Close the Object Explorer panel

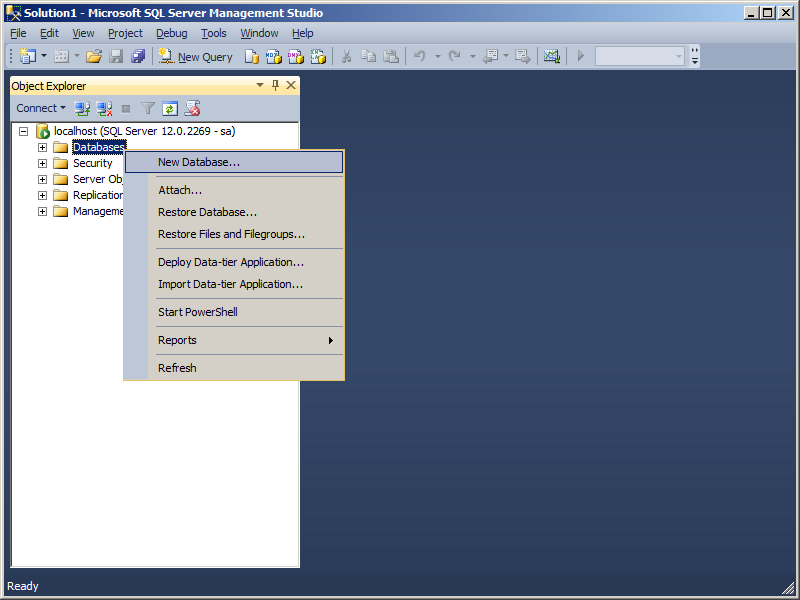pyautogui.click(x=291, y=86)
